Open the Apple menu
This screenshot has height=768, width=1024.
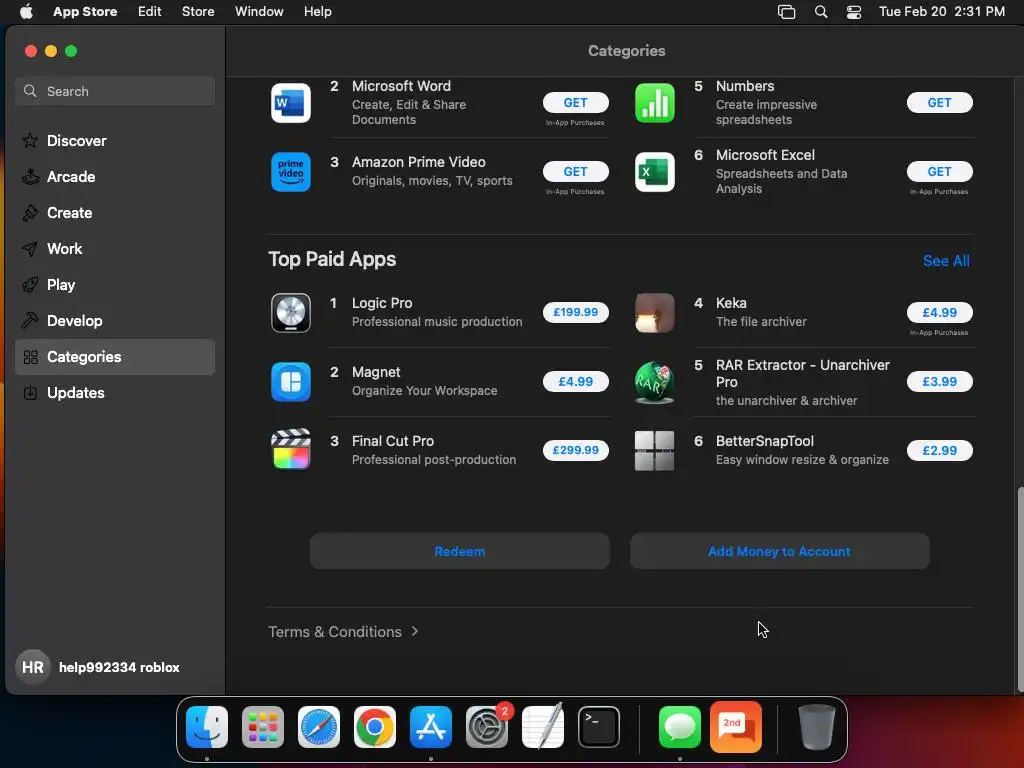[26, 12]
